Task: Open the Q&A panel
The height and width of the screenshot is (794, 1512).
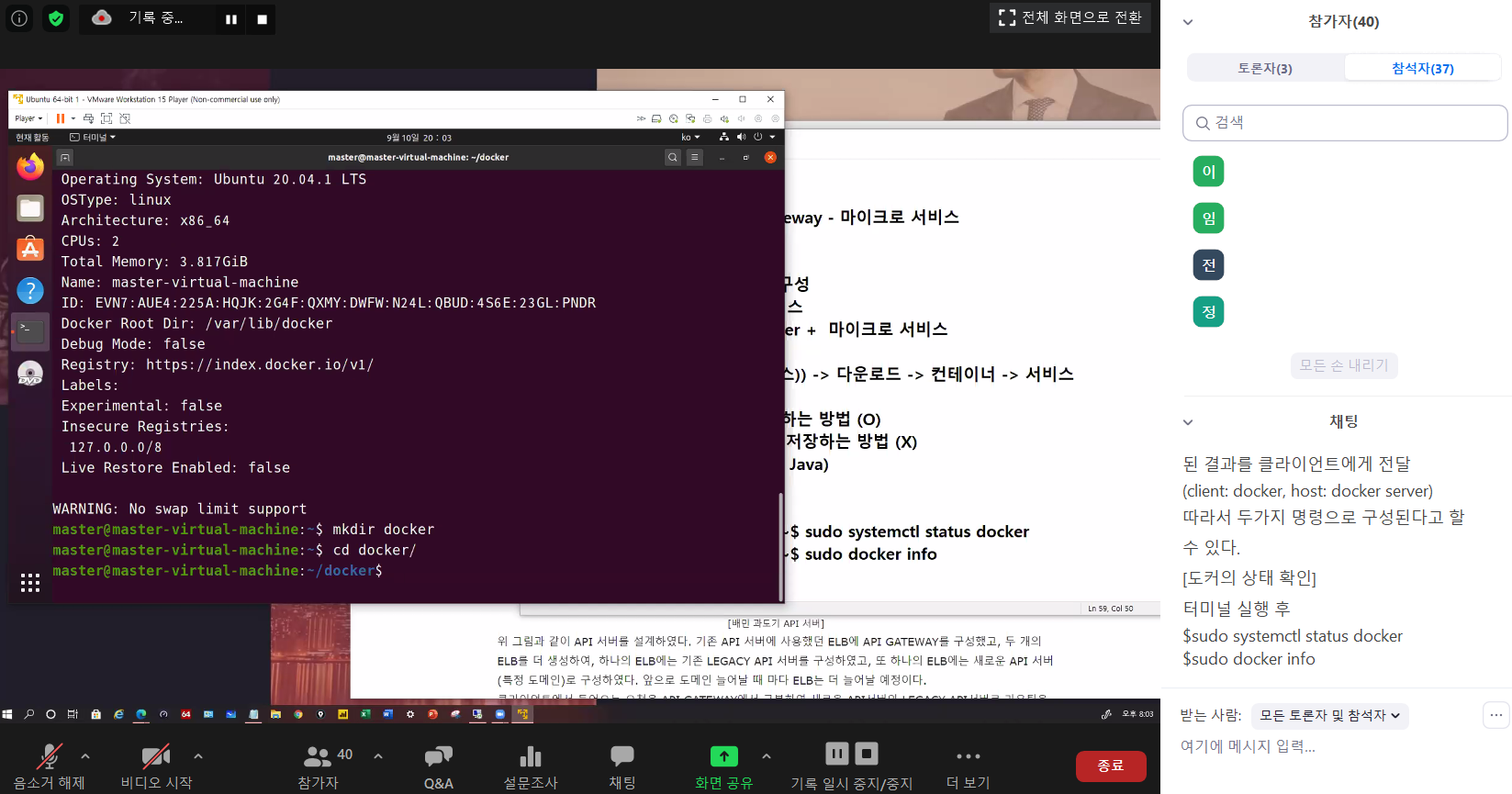Action: click(x=438, y=756)
